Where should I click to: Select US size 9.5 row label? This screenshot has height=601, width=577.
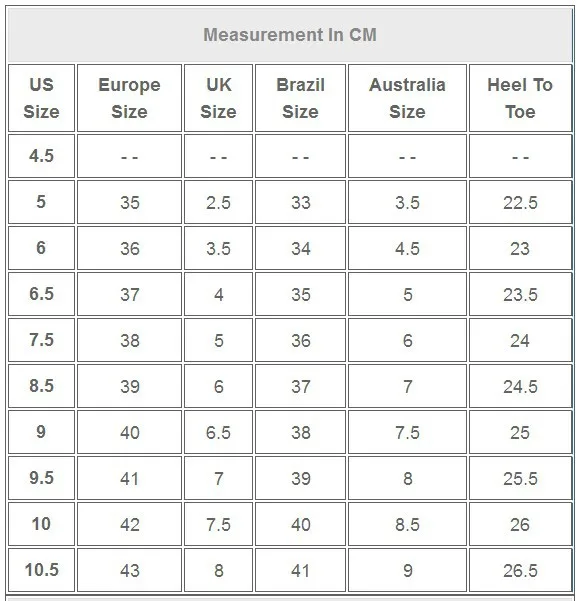pyautogui.click(x=41, y=478)
